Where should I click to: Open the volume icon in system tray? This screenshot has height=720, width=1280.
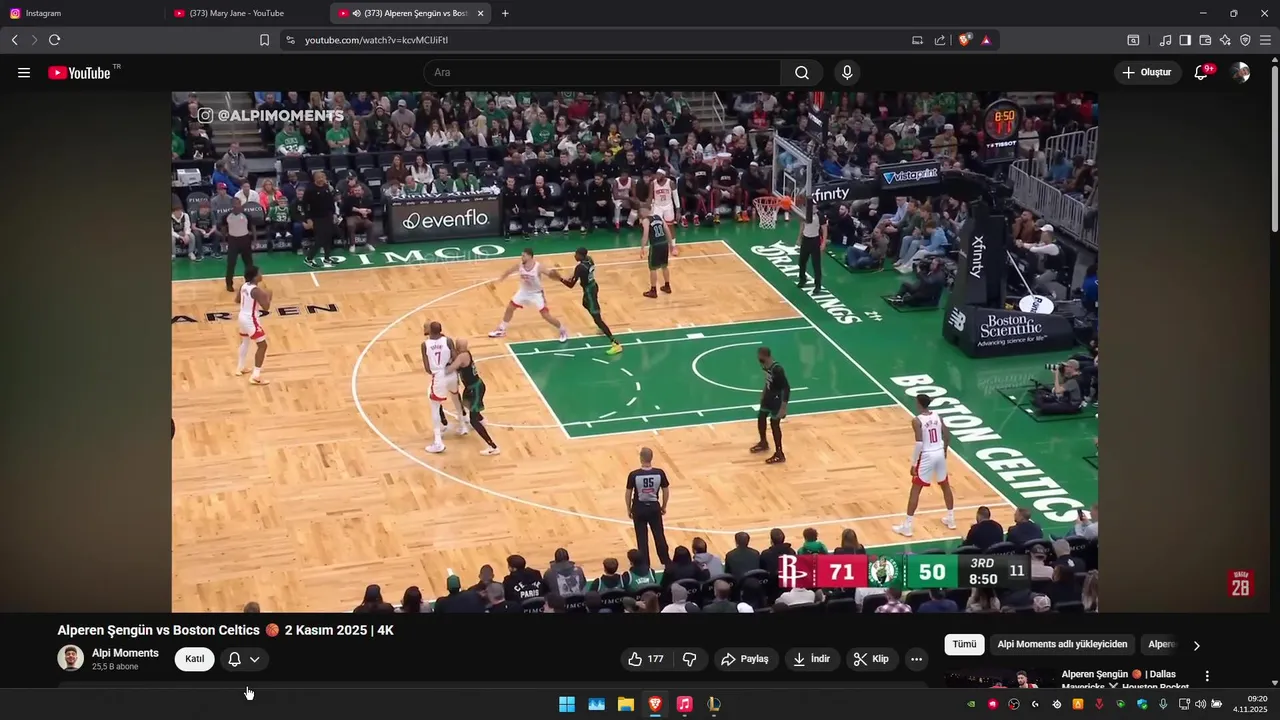point(1200,704)
